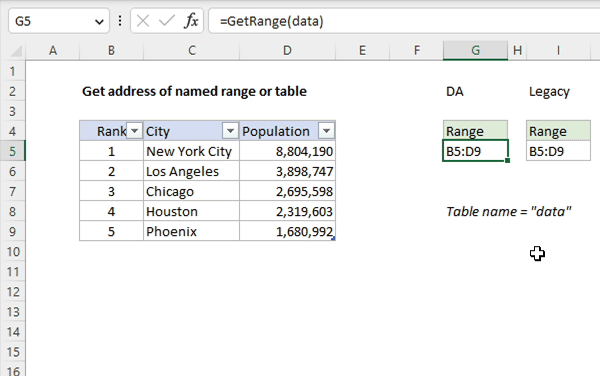Grab fill handle of cell G5
Image resolution: width=600 pixels, height=376 pixels.
507,161
